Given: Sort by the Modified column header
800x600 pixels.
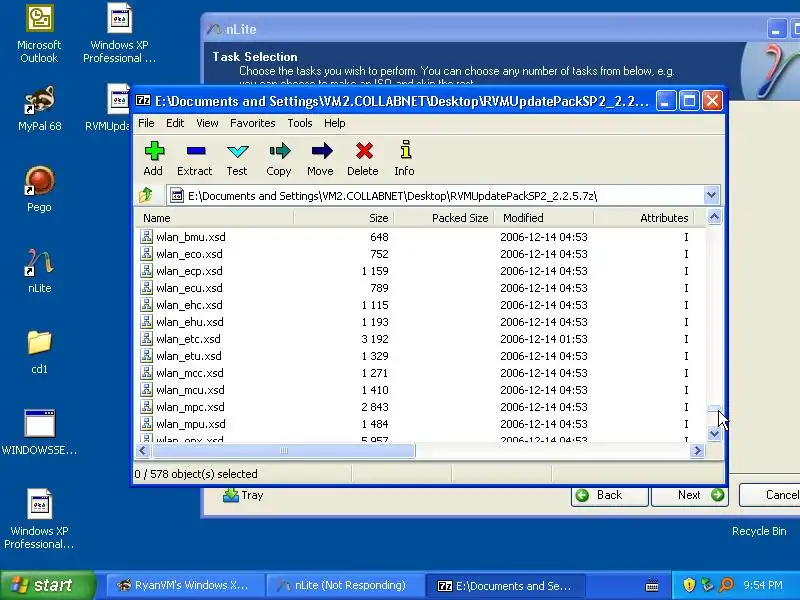Looking at the screenshot, I should tap(543, 218).
